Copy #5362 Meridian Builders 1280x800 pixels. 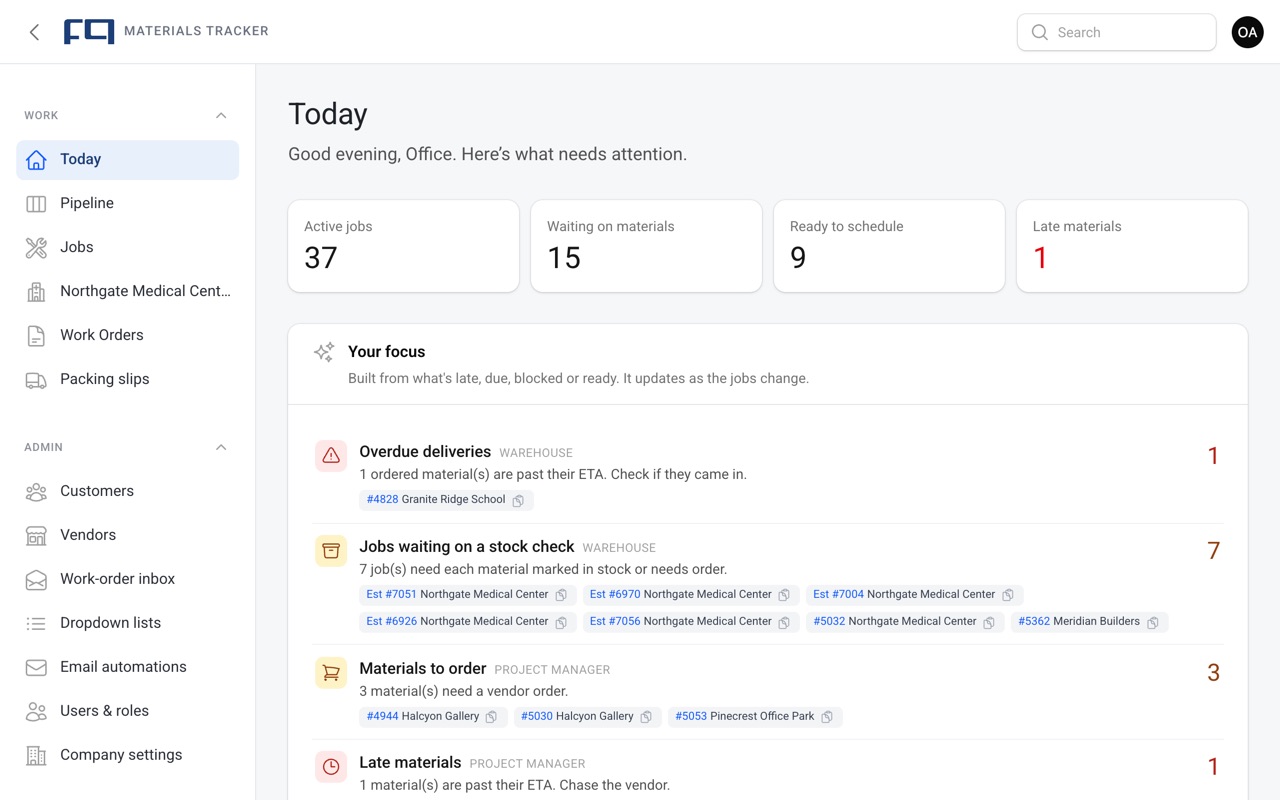(1153, 623)
